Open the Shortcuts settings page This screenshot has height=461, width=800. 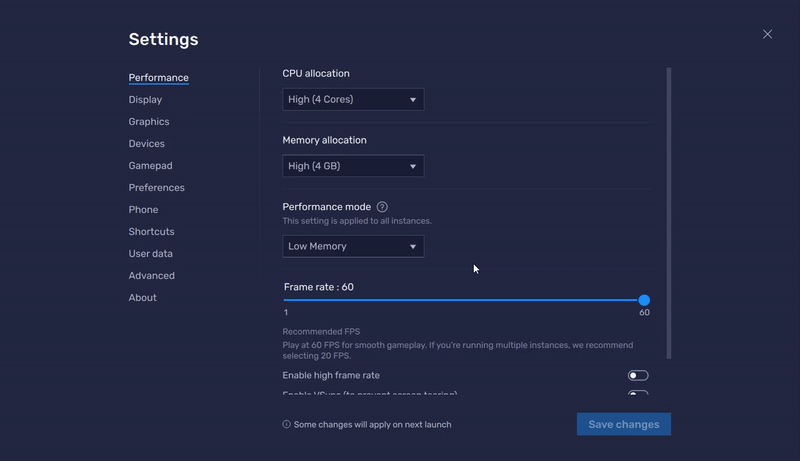click(x=151, y=232)
